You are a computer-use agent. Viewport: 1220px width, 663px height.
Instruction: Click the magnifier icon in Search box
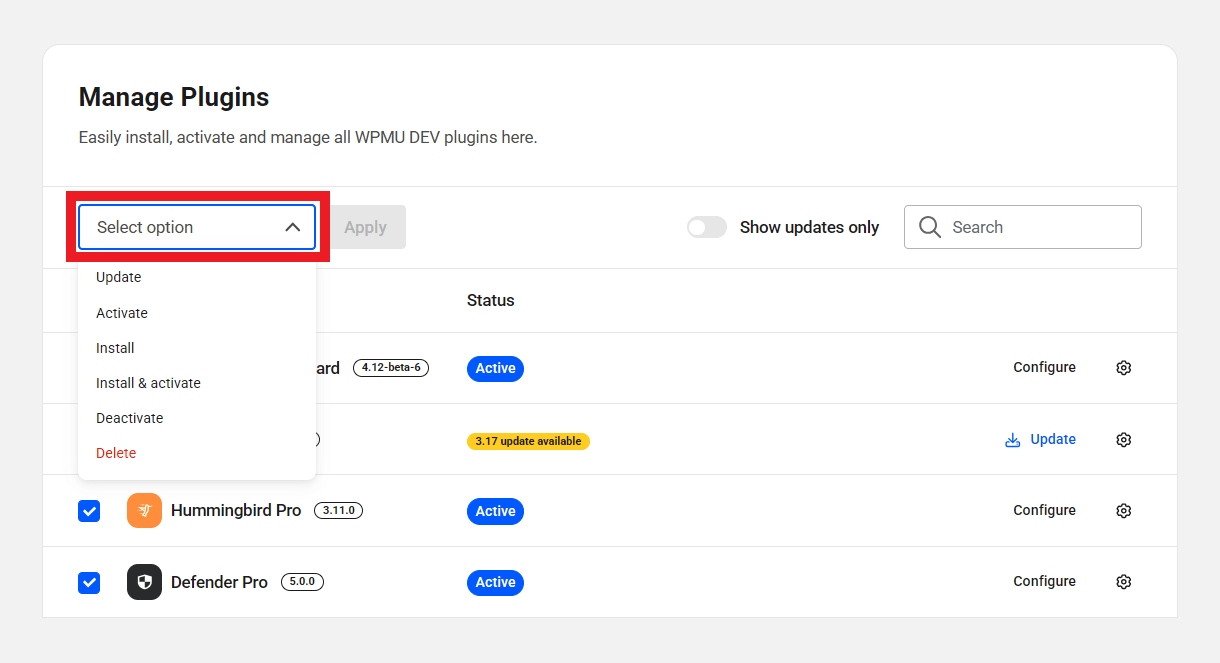coord(930,227)
